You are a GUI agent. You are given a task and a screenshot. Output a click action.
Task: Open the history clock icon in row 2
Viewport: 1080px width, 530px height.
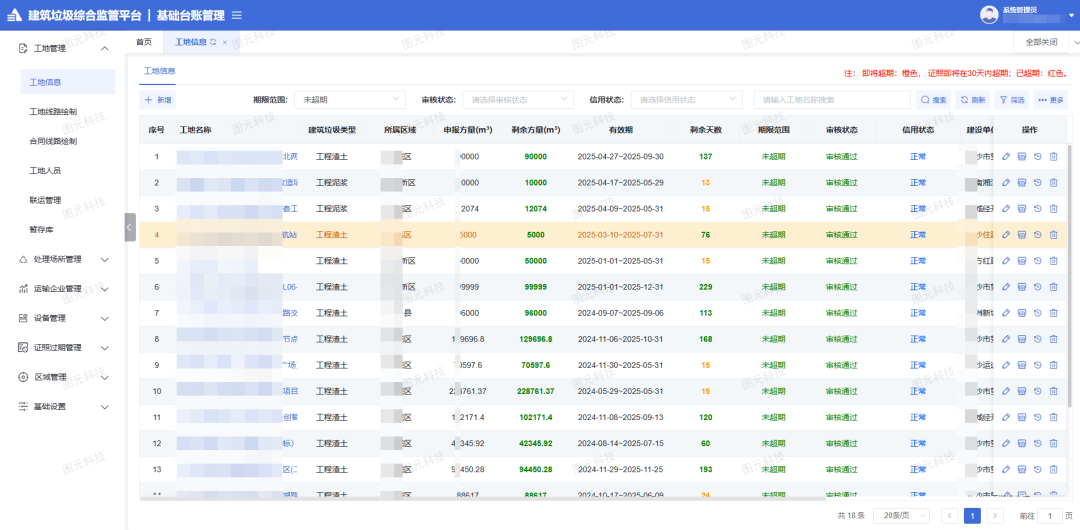1037,183
